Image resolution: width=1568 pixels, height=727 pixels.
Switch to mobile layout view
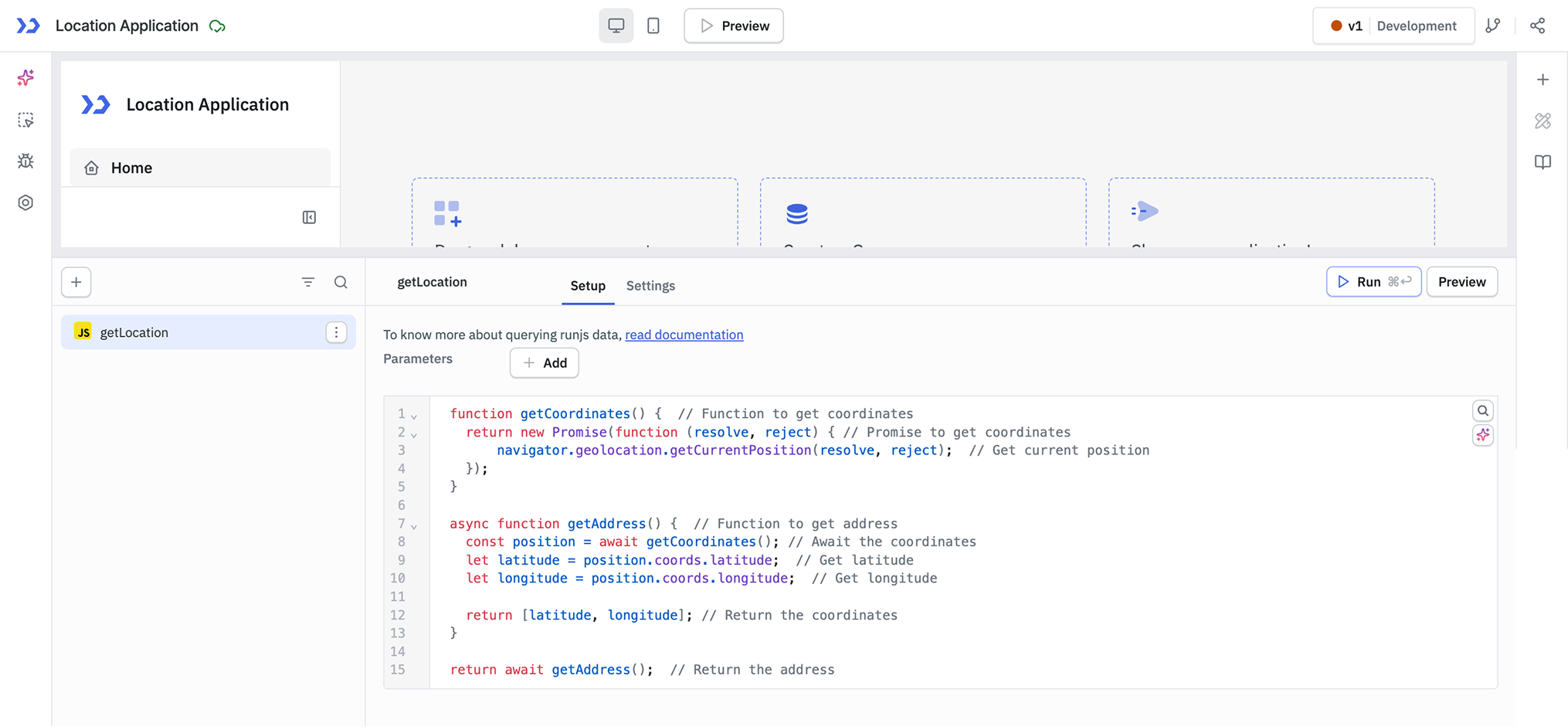653,25
